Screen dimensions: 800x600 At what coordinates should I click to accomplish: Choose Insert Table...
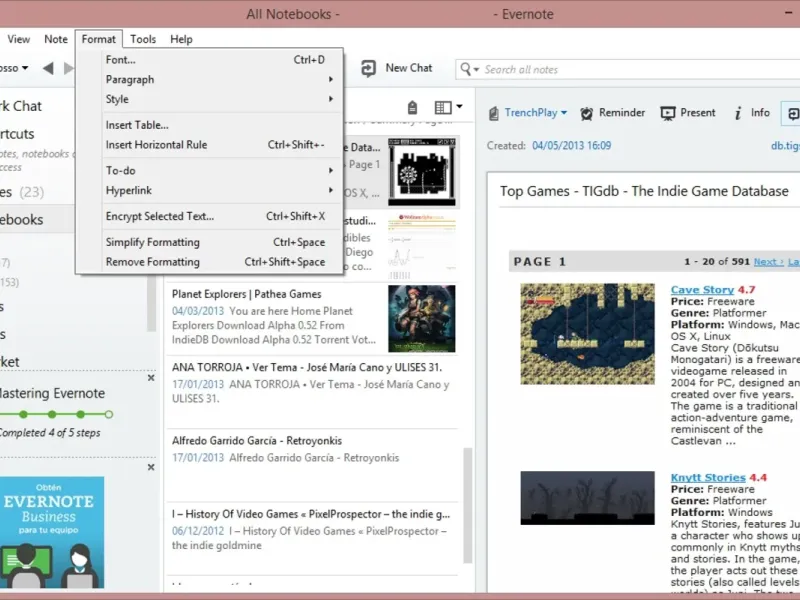[209, 125]
